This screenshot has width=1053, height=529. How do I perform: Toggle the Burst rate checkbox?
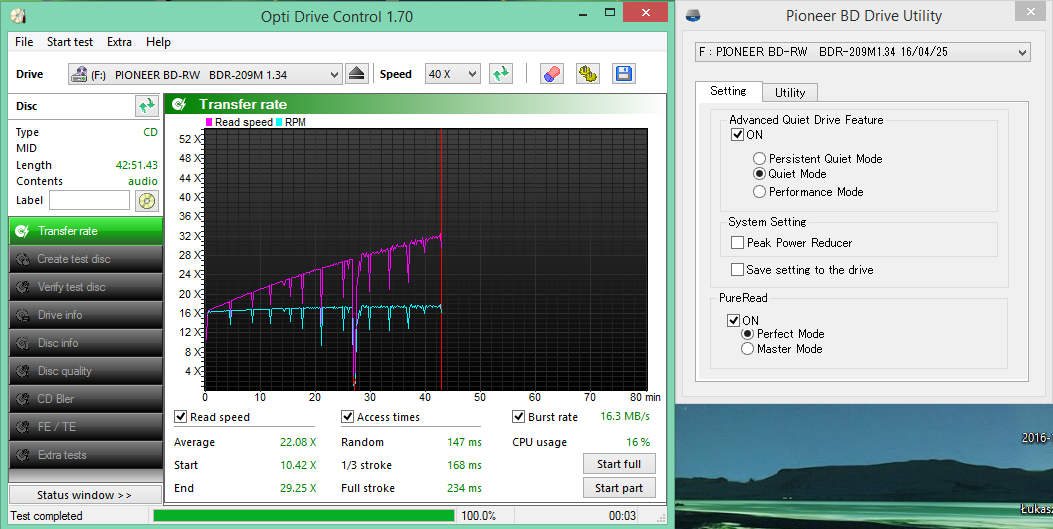click(518, 417)
